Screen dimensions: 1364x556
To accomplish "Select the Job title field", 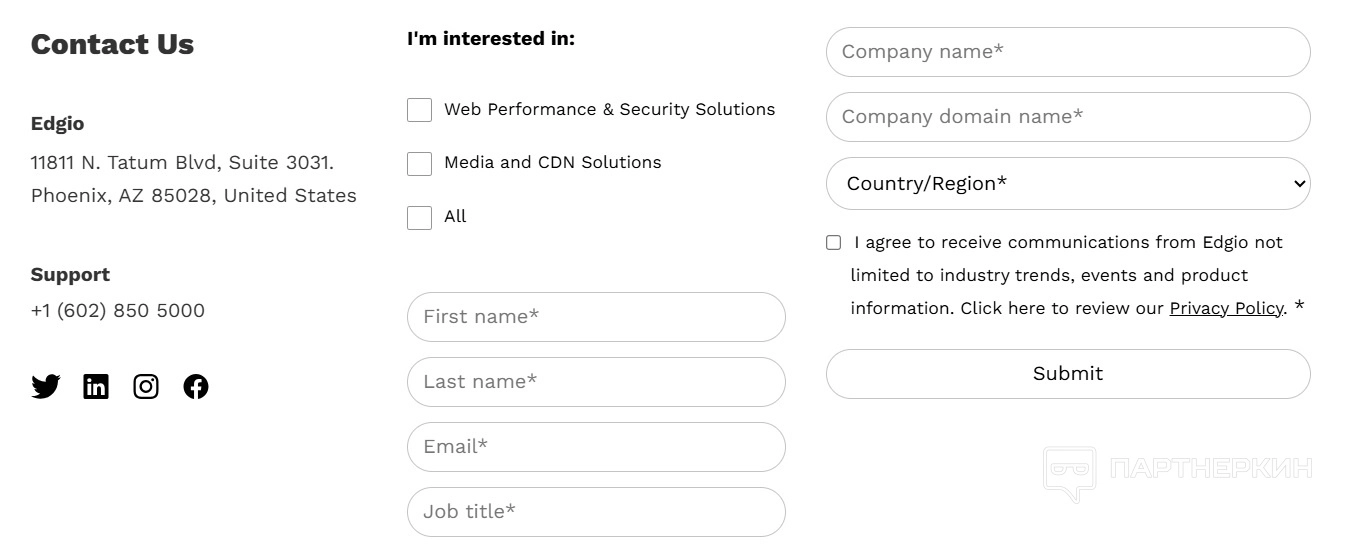I will coord(596,512).
